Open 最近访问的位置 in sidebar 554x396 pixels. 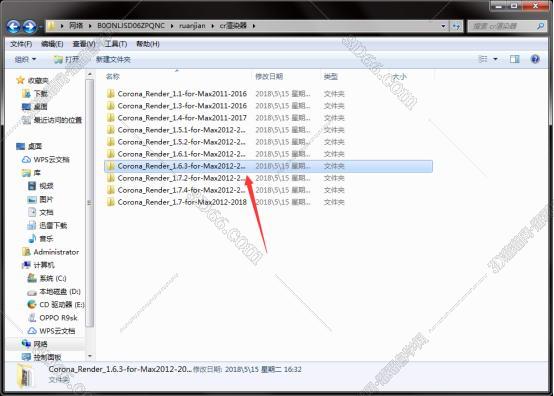58,120
